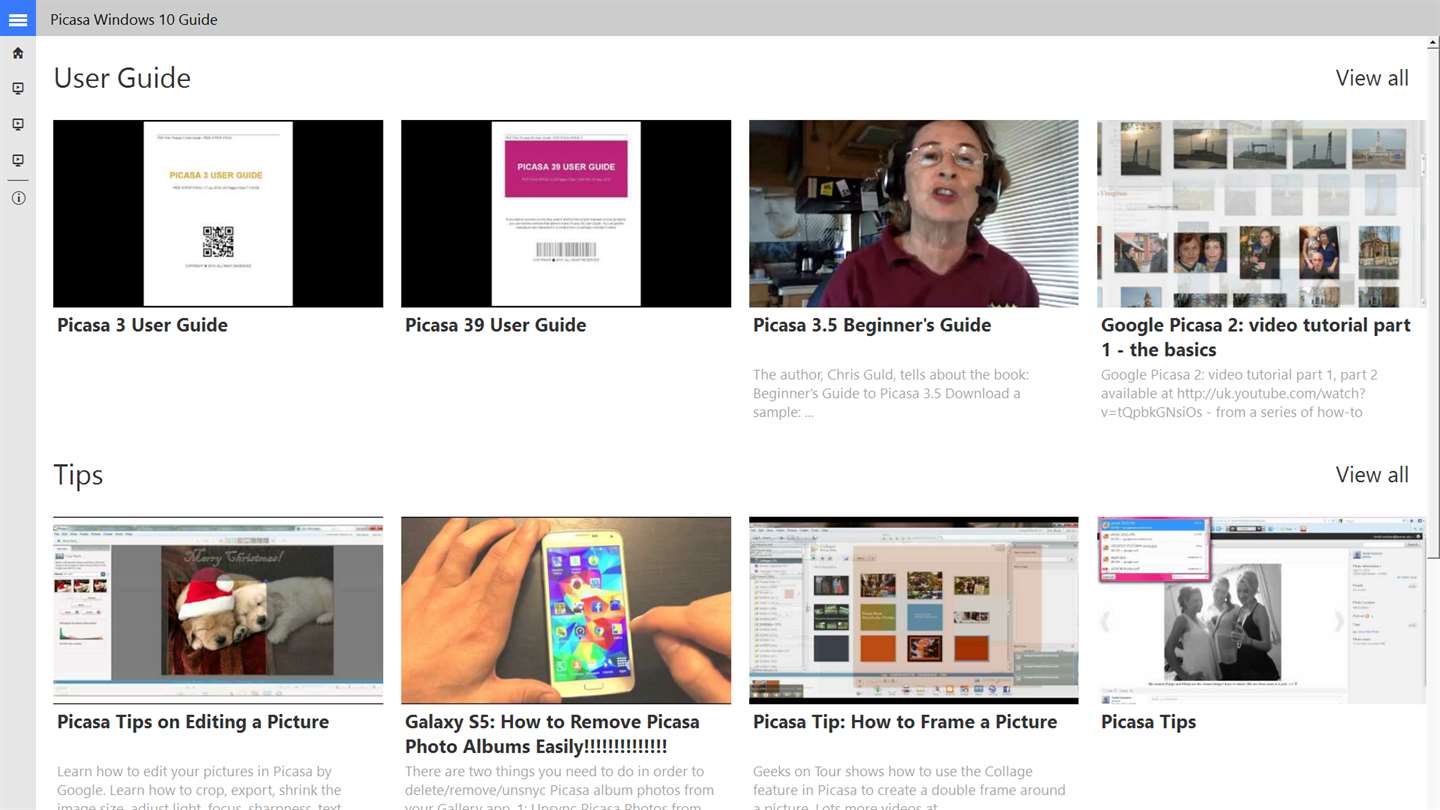Screen dimensions: 1440x810
Task: Click the 'User Guide' section heading
Action: (122, 78)
